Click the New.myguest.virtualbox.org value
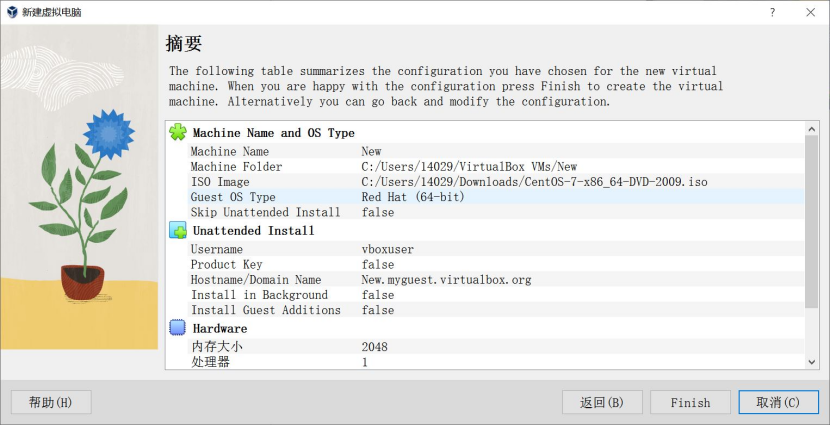This screenshot has width=831, height=426. pyautogui.click(x=446, y=279)
